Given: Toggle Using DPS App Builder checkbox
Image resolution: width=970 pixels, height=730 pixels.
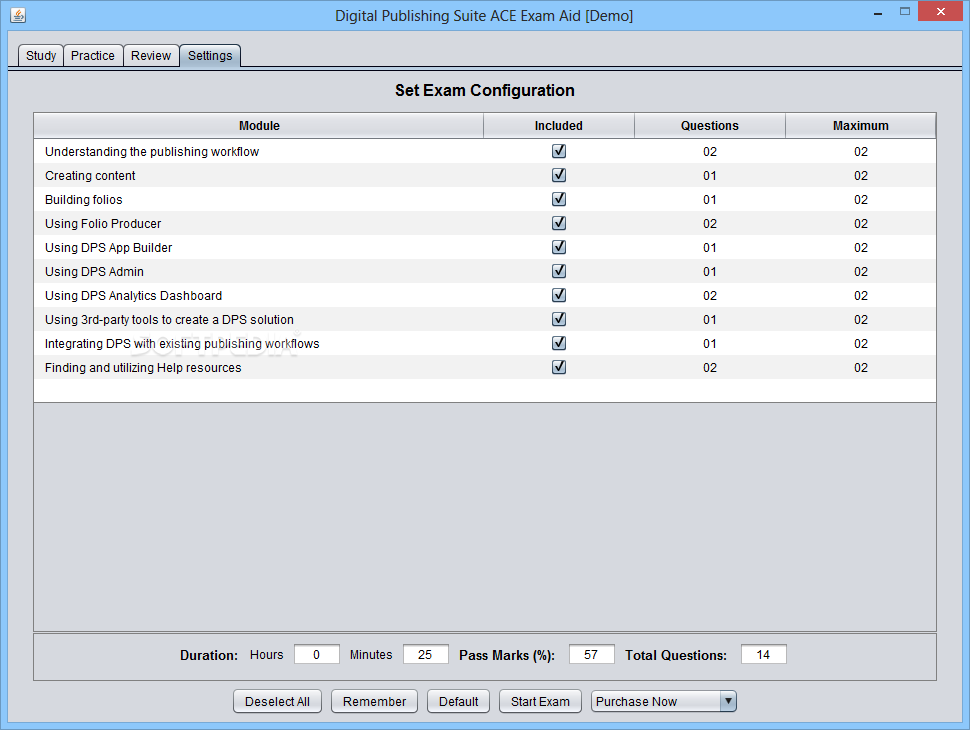Looking at the screenshot, I should click(x=559, y=247).
